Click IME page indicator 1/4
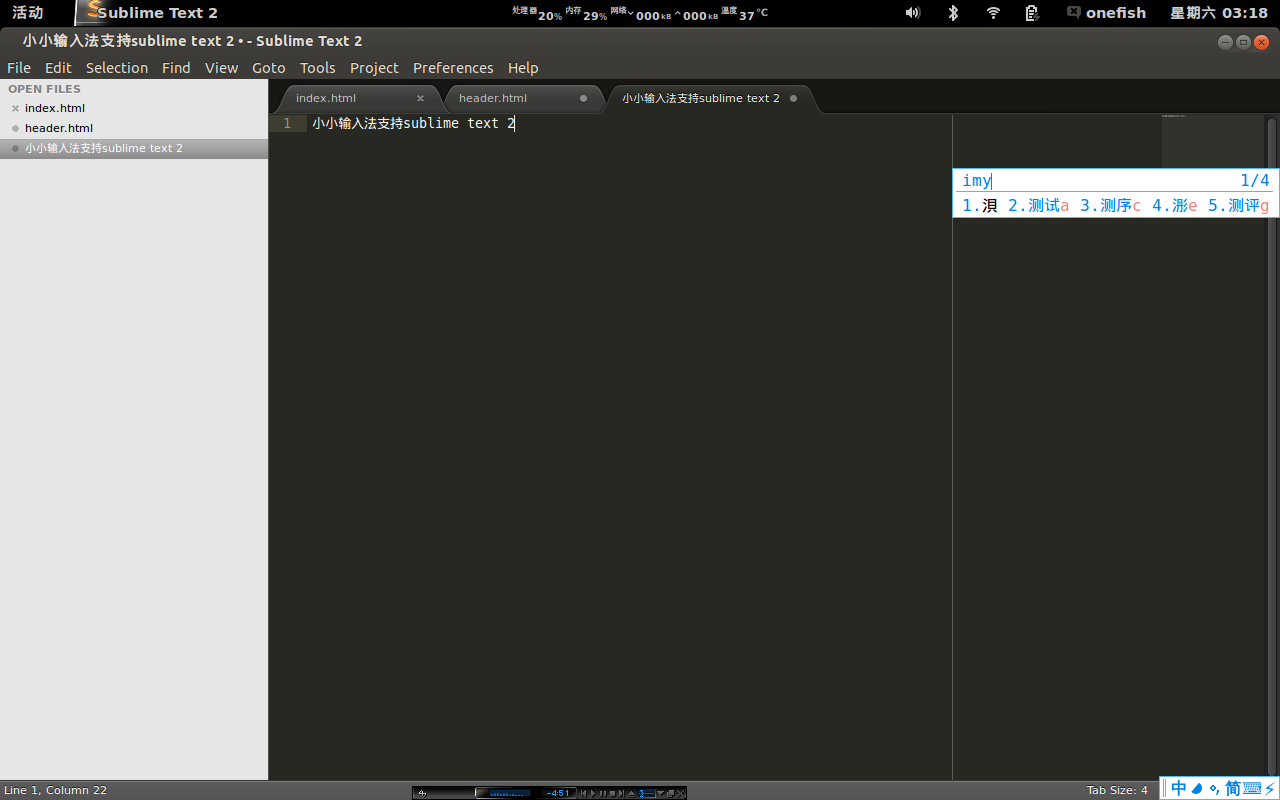The image size is (1280, 800). click(x=1255, y=181)
